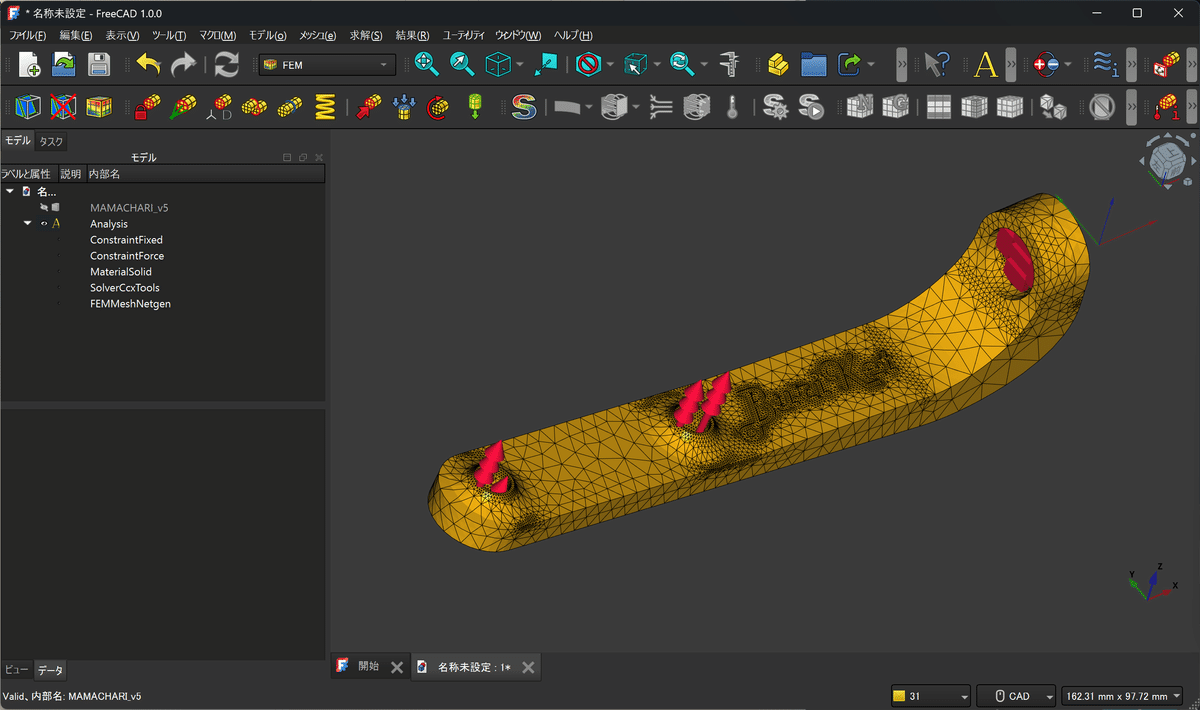Viewport: 1200px width, 710px height.
Task: Click the colorful S material icon
Action: tap(524, 106)
